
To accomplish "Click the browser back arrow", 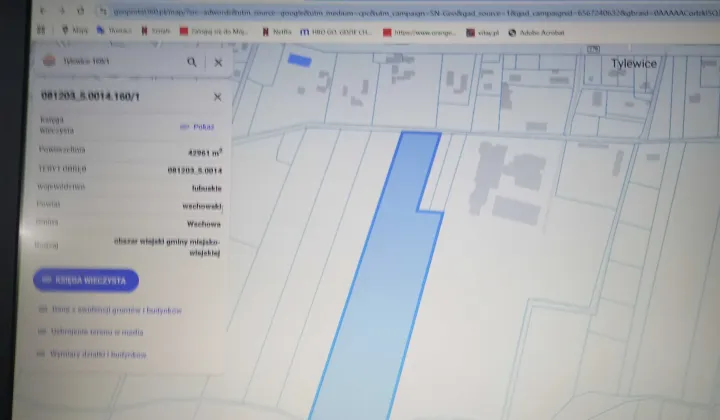I will 42,10.
